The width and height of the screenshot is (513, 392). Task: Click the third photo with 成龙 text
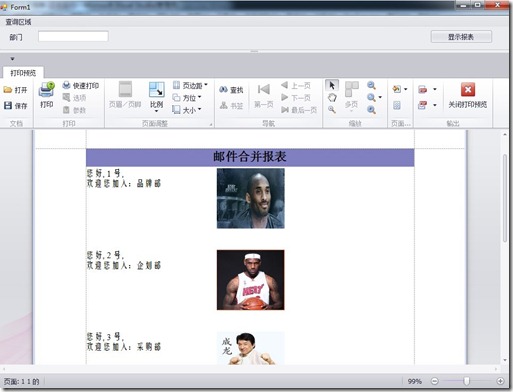pyautogui.click(x=251, y=348)
